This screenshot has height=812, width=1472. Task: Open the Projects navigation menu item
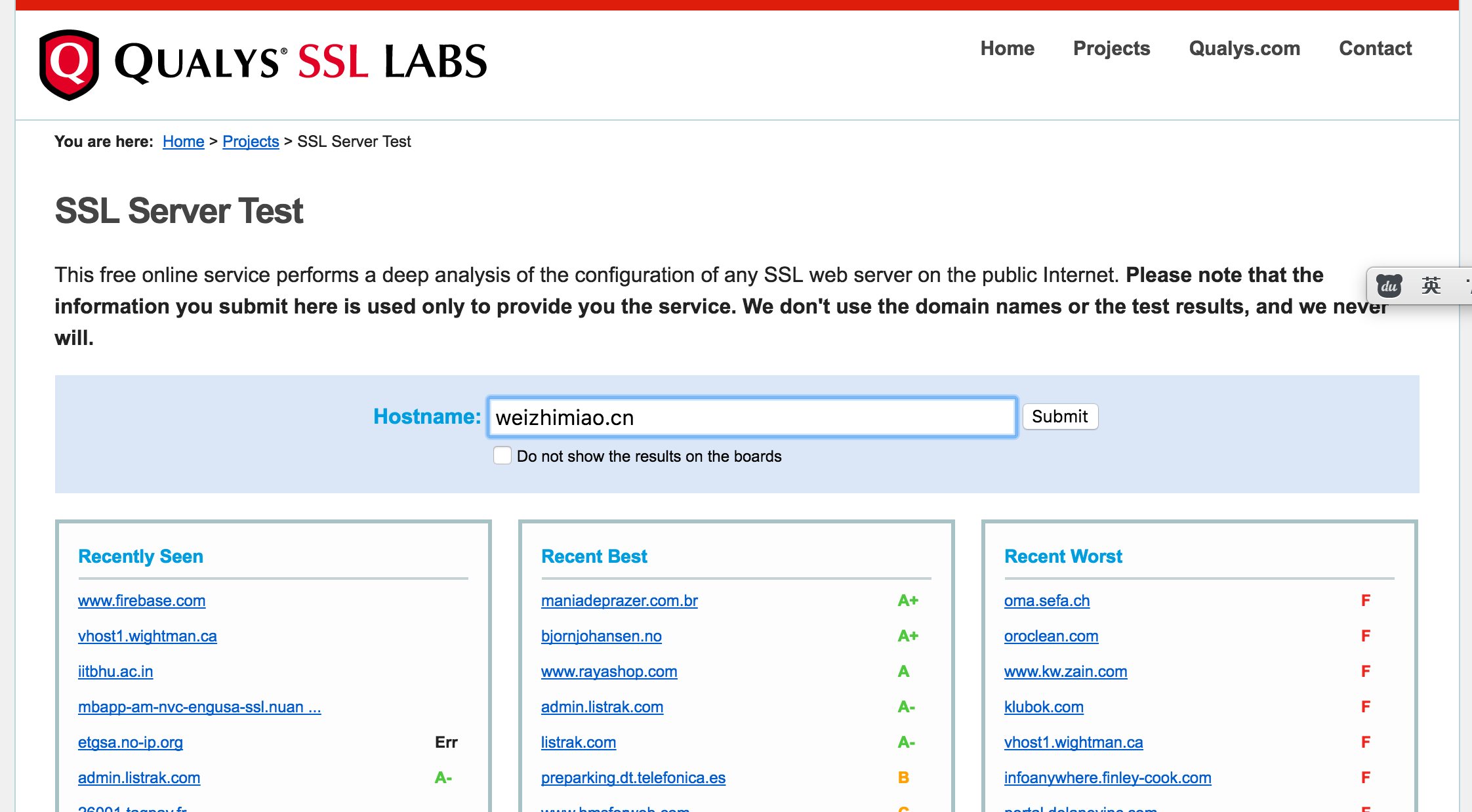coord(1111,49)
